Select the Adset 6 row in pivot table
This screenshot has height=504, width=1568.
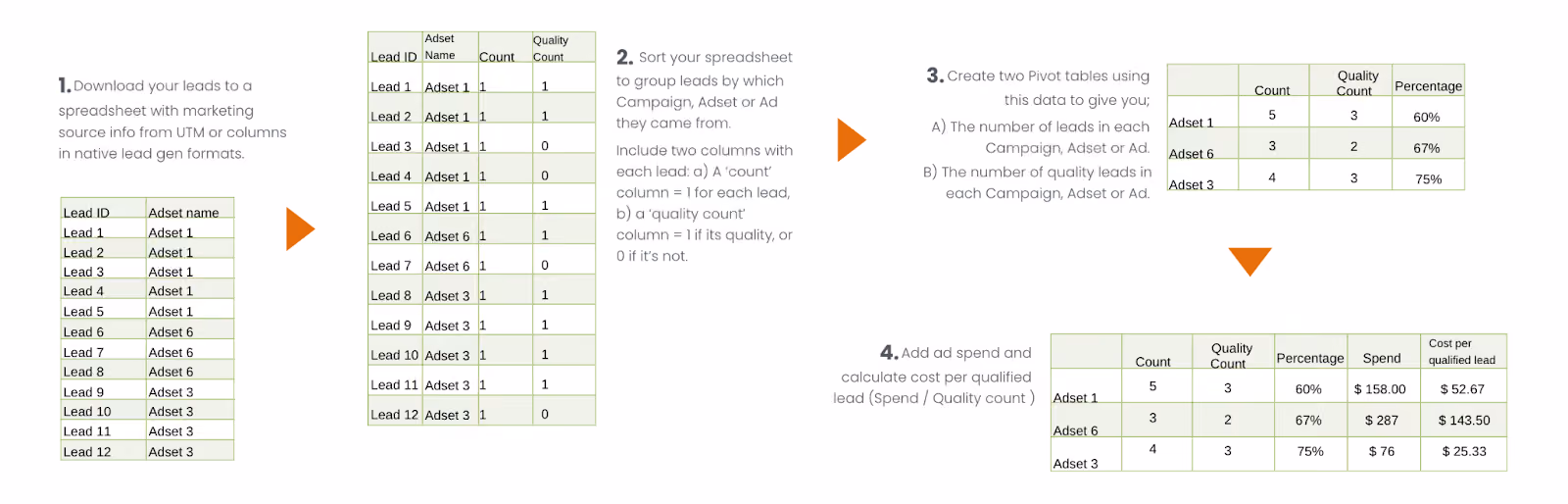click(1315, 145)
